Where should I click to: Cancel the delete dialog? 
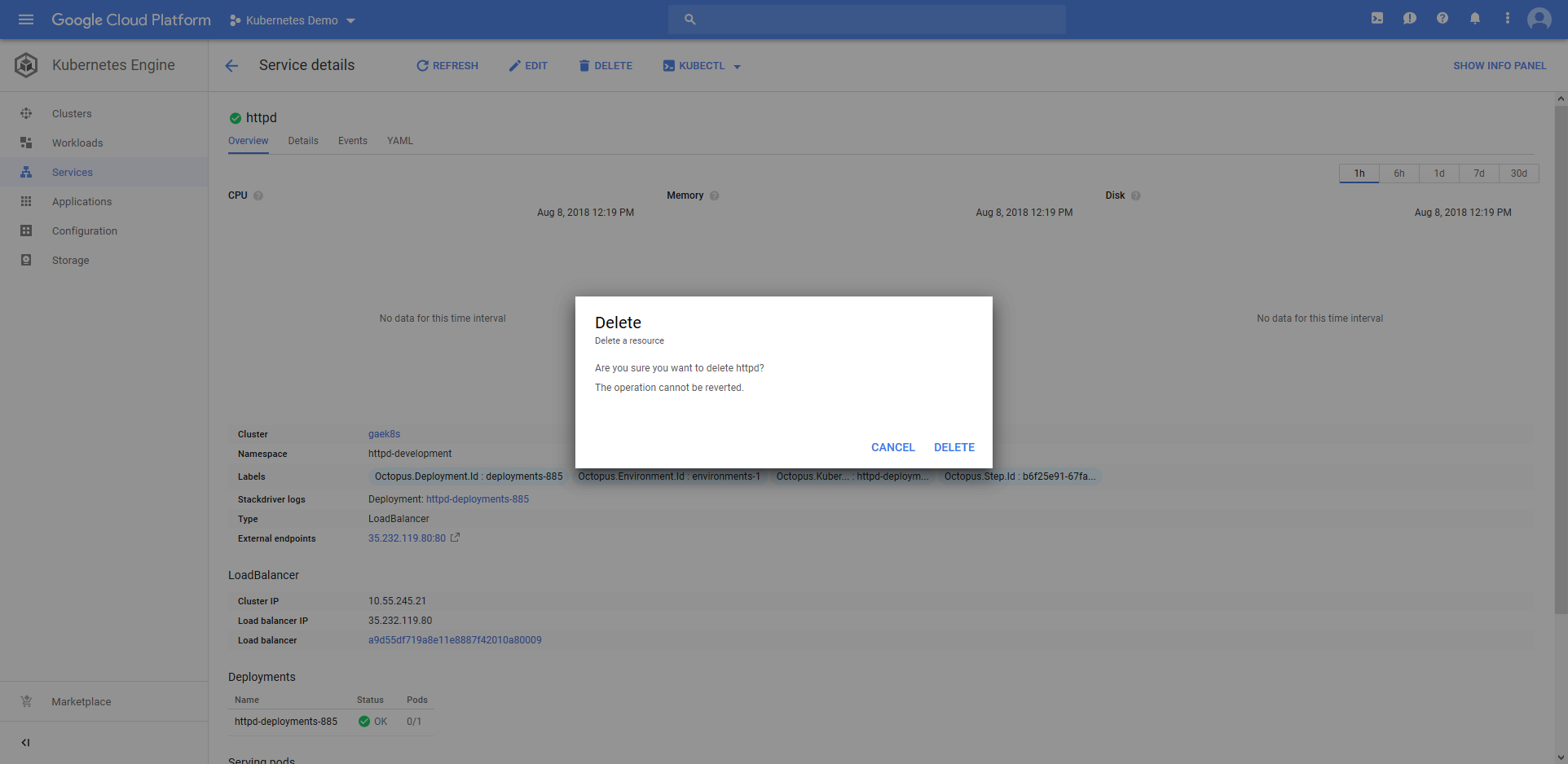pos(892,447)
